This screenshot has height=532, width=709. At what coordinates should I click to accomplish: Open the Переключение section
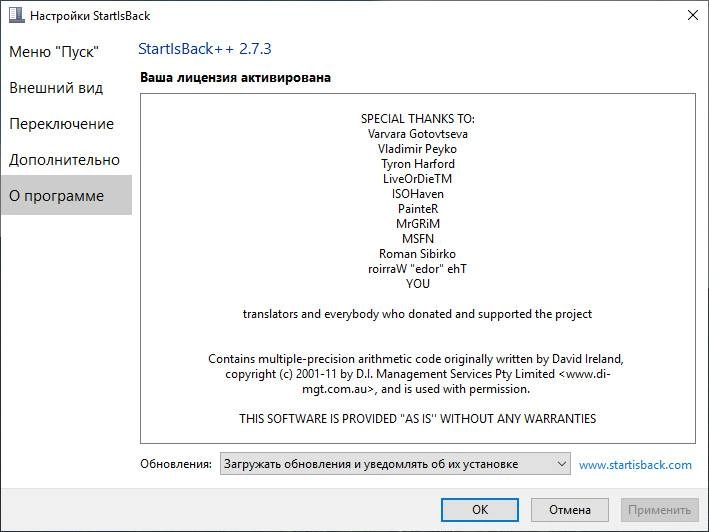pyautogui.click(x=61, y=124)
